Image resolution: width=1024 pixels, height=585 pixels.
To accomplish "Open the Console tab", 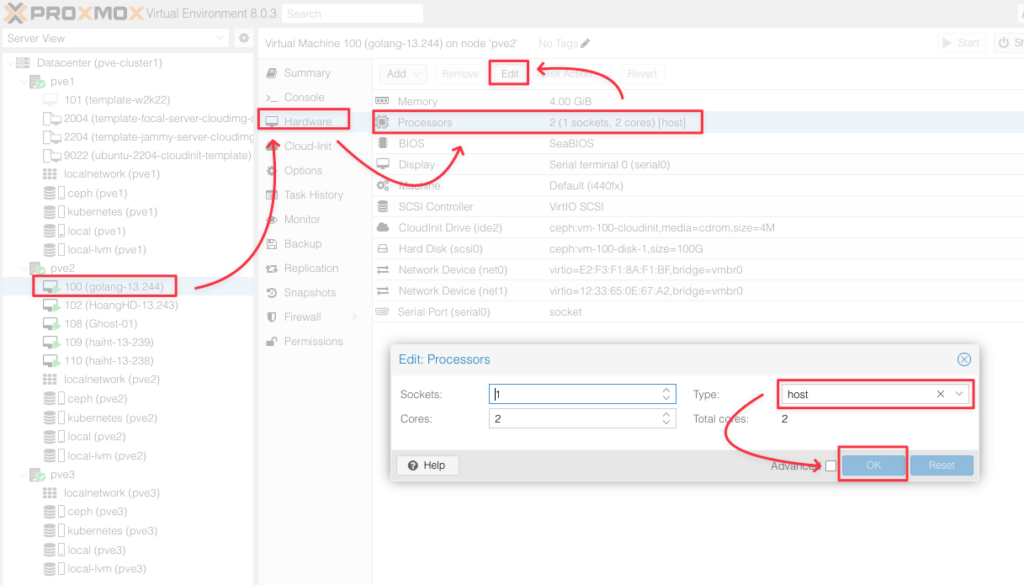I will [306, 97].
